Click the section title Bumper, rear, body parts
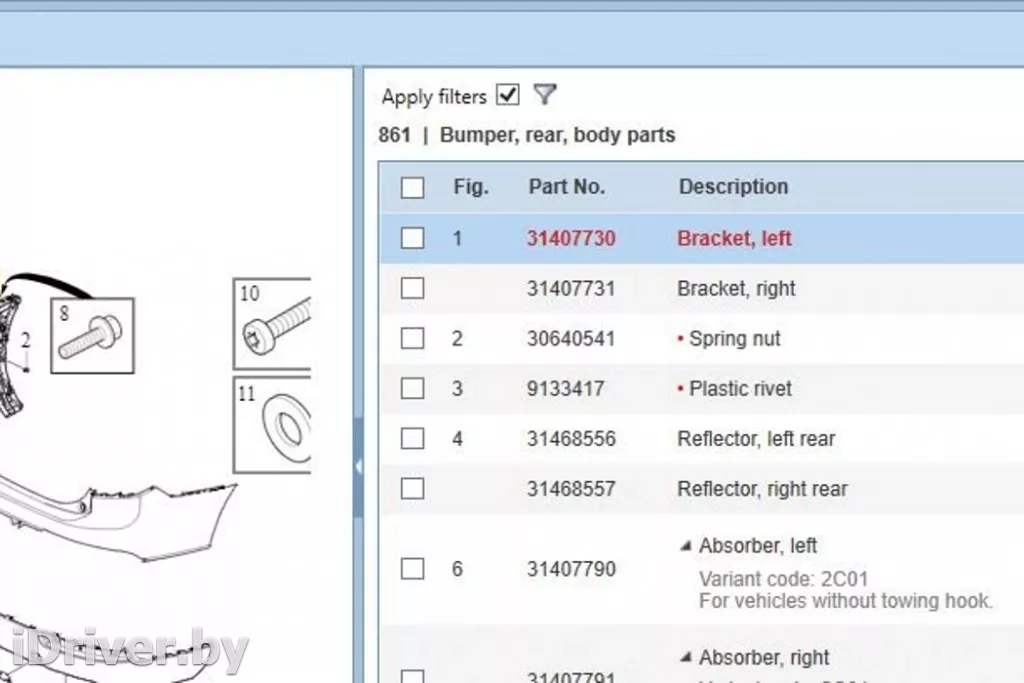 pyautogui.click(x=558, y=135)
